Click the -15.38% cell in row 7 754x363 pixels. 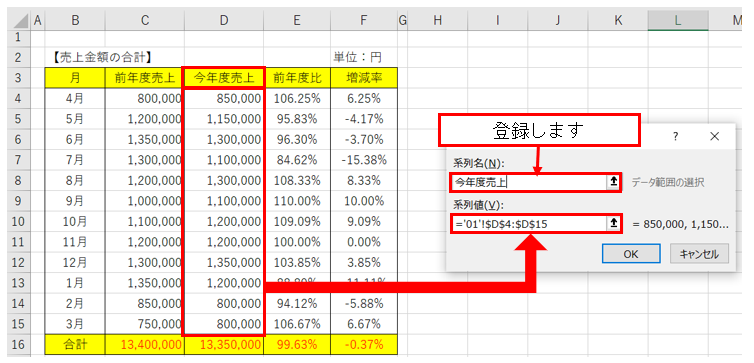[x=364, y=160]
